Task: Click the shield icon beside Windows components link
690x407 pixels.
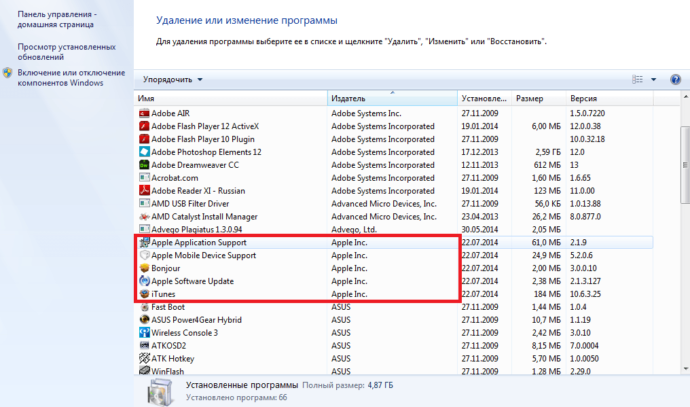Action: click(8, 73)
